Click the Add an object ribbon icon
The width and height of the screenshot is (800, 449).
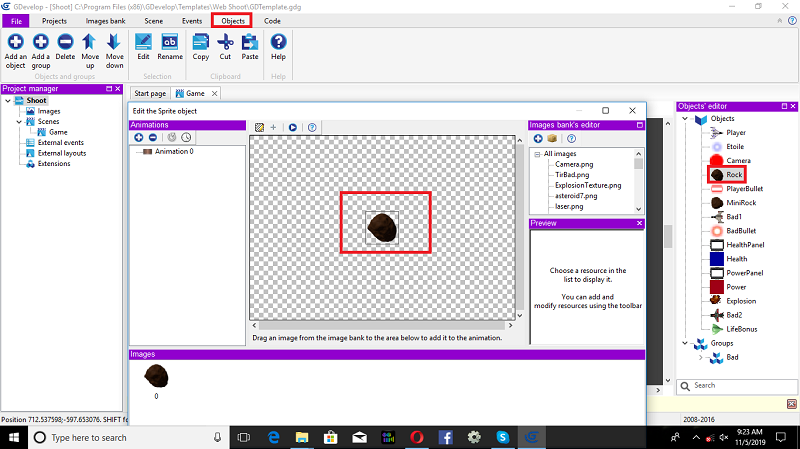pos(15,41)
